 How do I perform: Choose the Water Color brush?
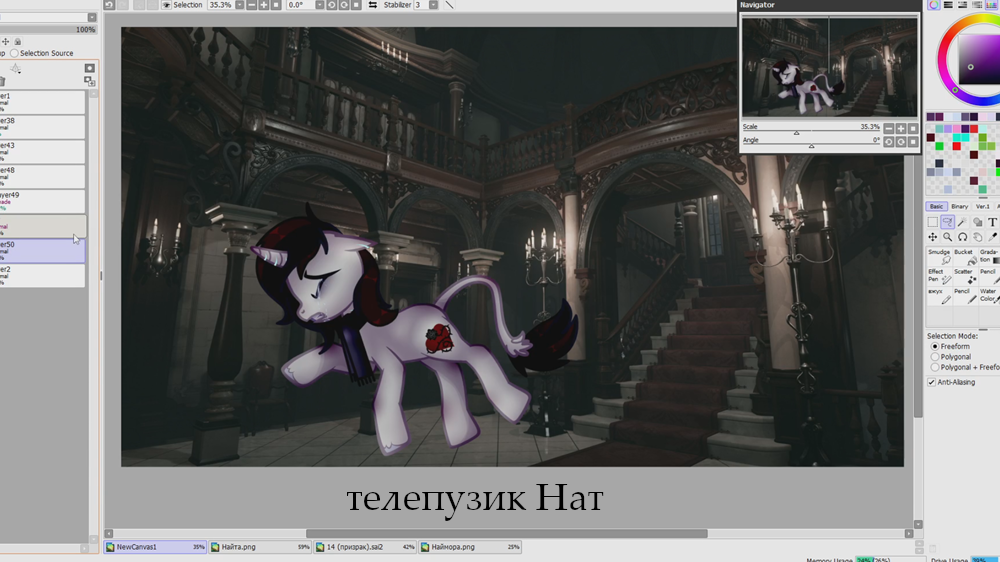point(989,295)
